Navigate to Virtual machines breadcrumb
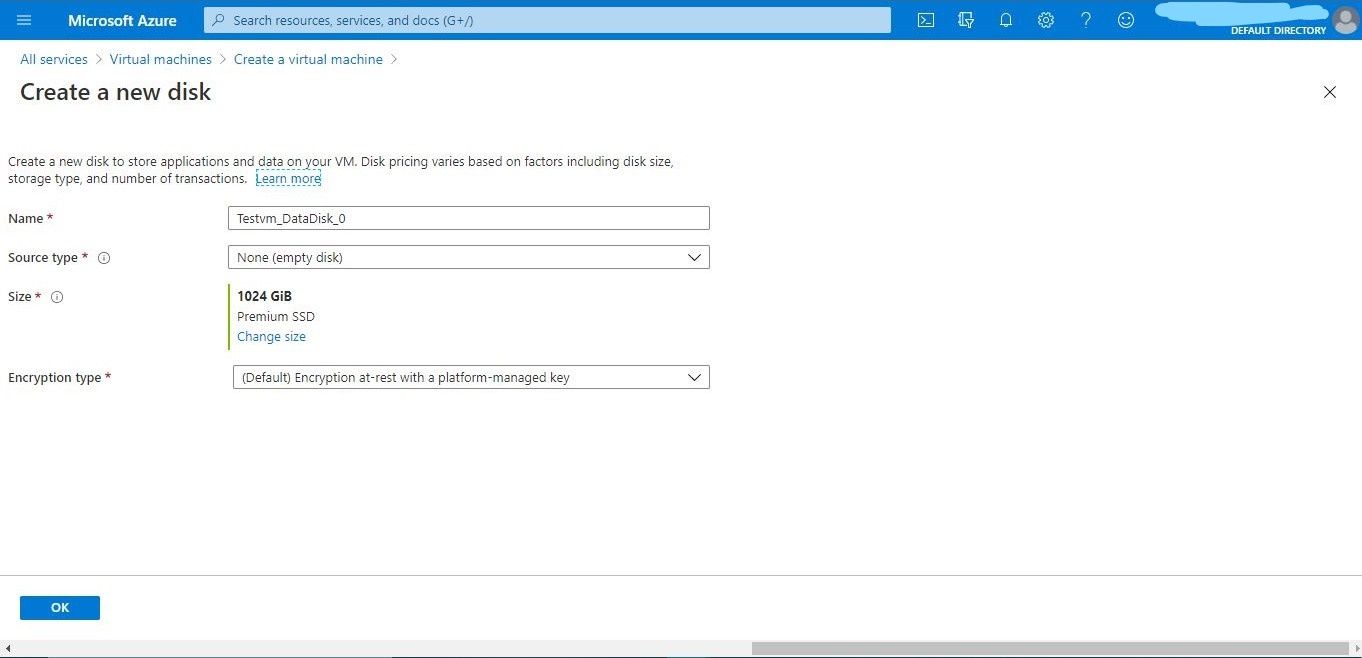This screenshot has height=658, width=1362. click(x=160, y=59)
